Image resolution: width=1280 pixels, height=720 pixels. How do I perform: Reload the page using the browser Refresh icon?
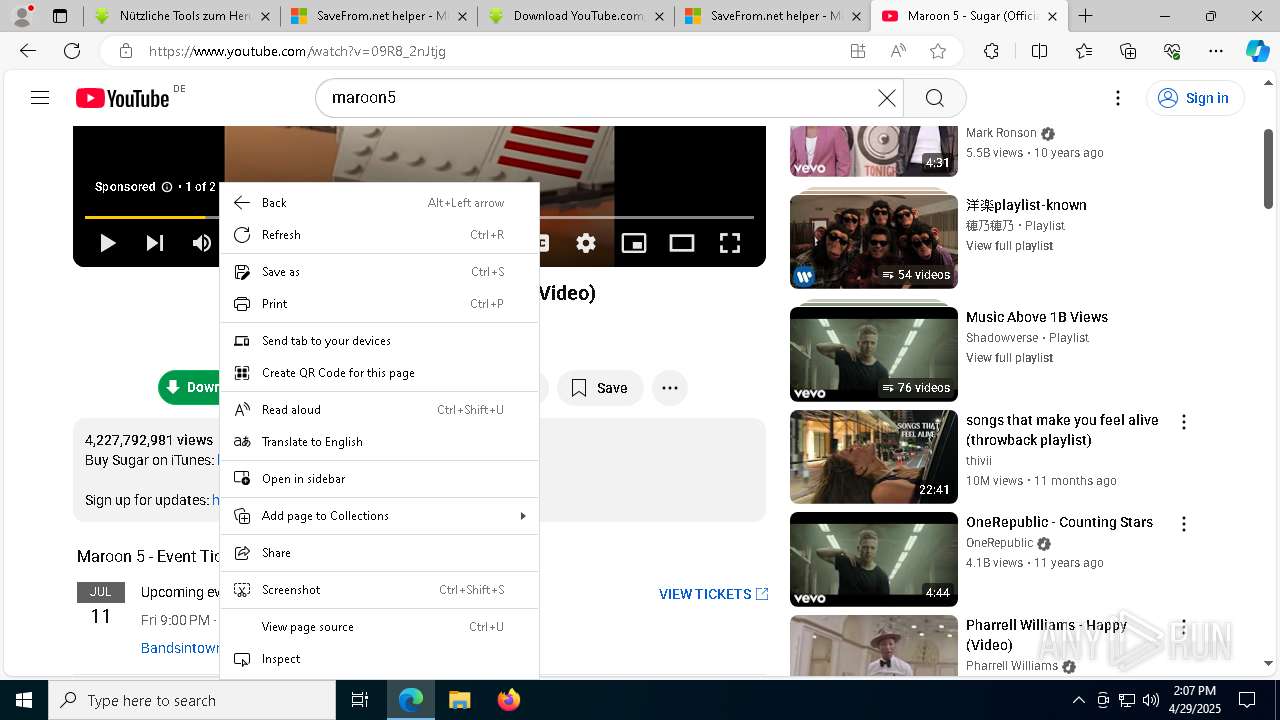tap(72, 51)
